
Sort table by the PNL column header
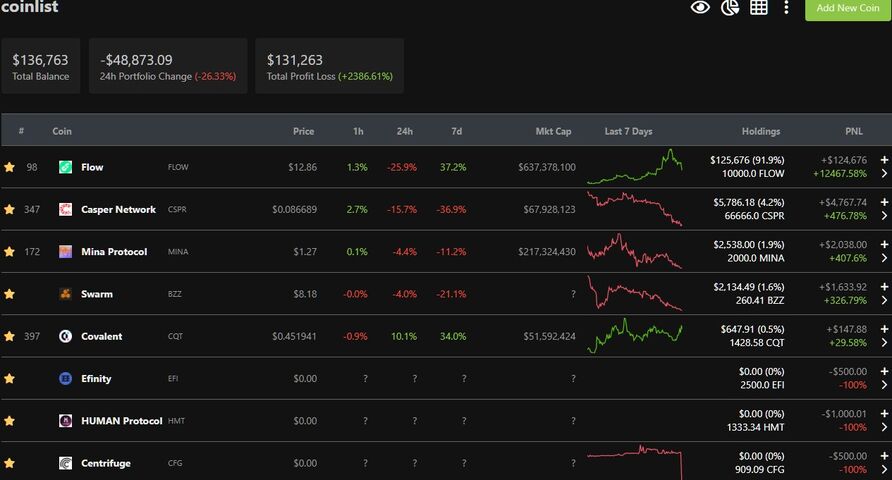coord(853,131)
